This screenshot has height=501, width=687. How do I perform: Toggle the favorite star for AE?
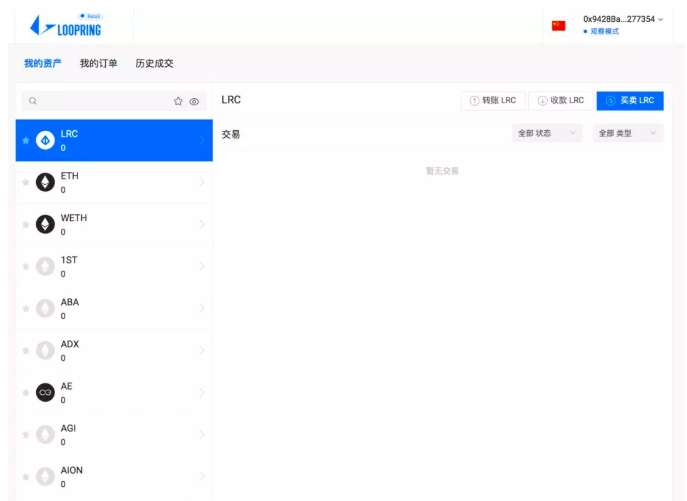tap(26, 393)
